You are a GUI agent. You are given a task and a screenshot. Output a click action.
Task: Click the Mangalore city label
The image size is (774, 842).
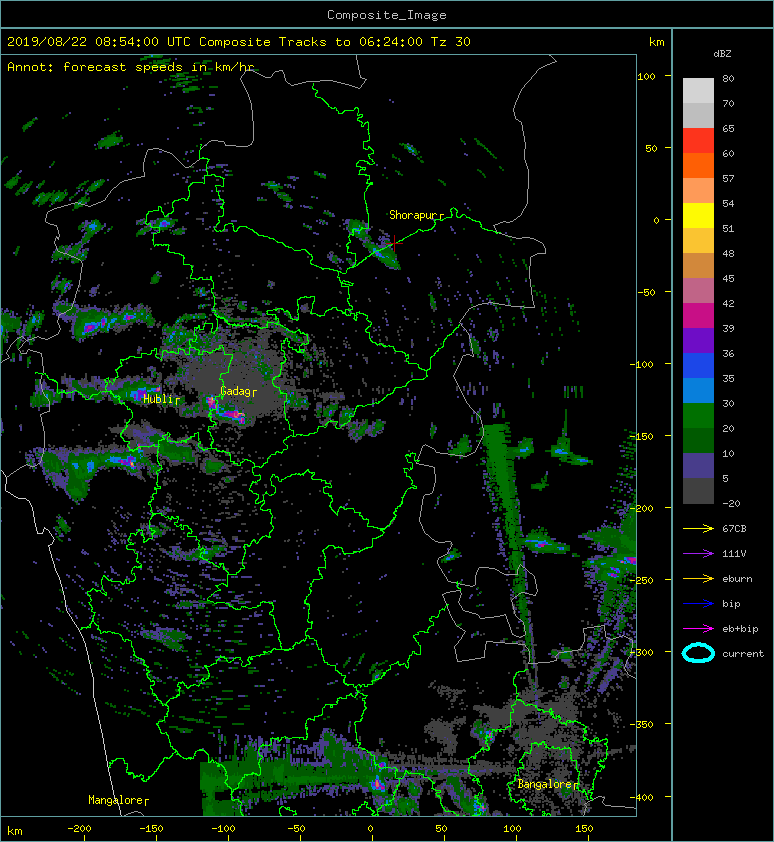point(115,800)
